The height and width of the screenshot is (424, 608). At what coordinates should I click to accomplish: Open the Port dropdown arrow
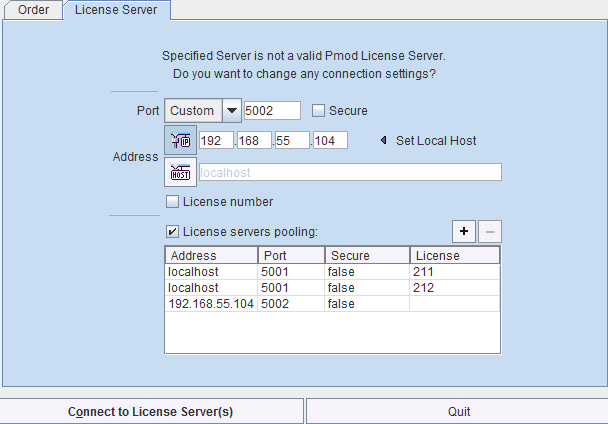tap(232, 111)
